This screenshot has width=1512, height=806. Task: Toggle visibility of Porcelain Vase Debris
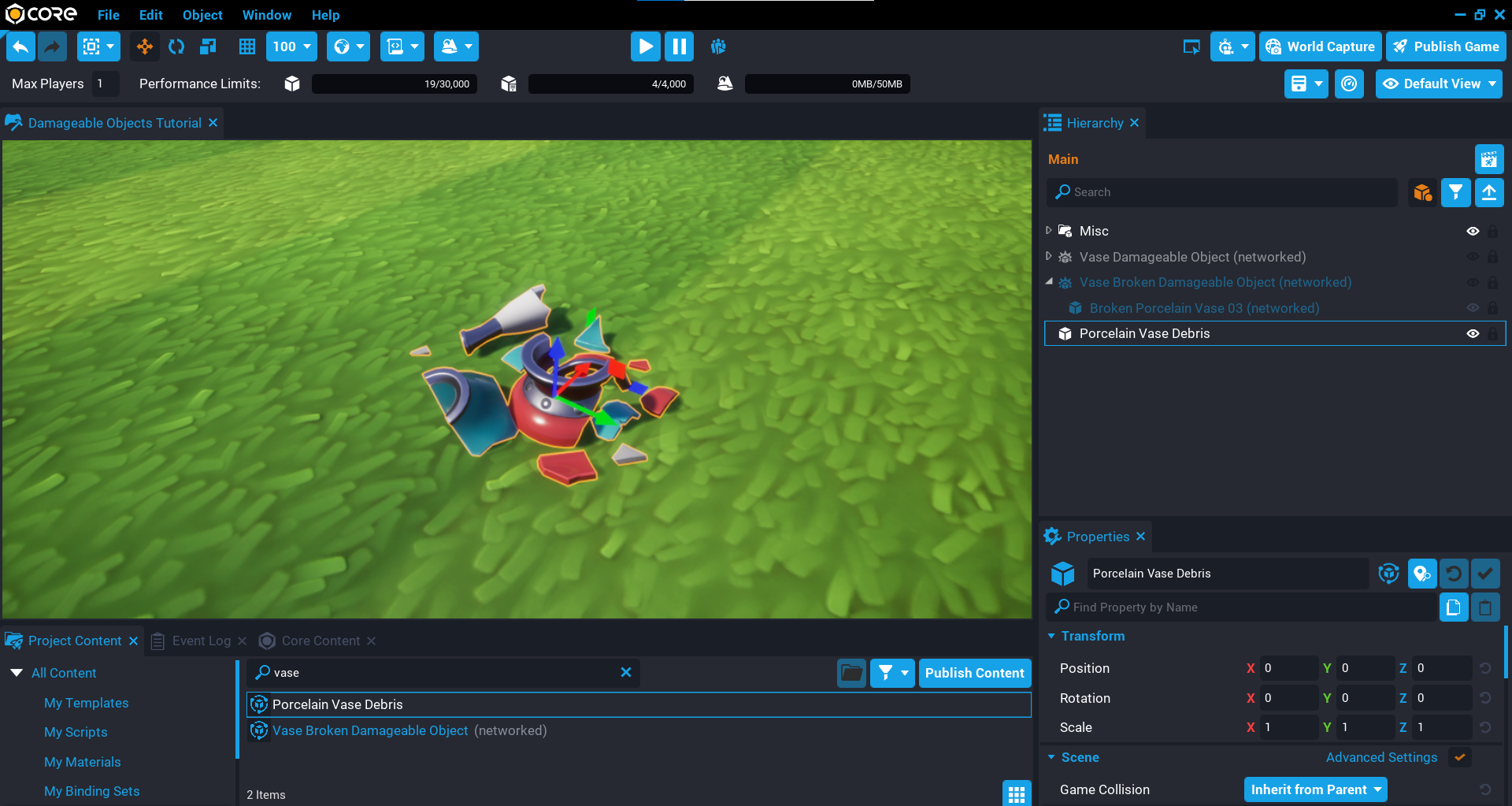pyautogui.click(x=1472, y=333)
